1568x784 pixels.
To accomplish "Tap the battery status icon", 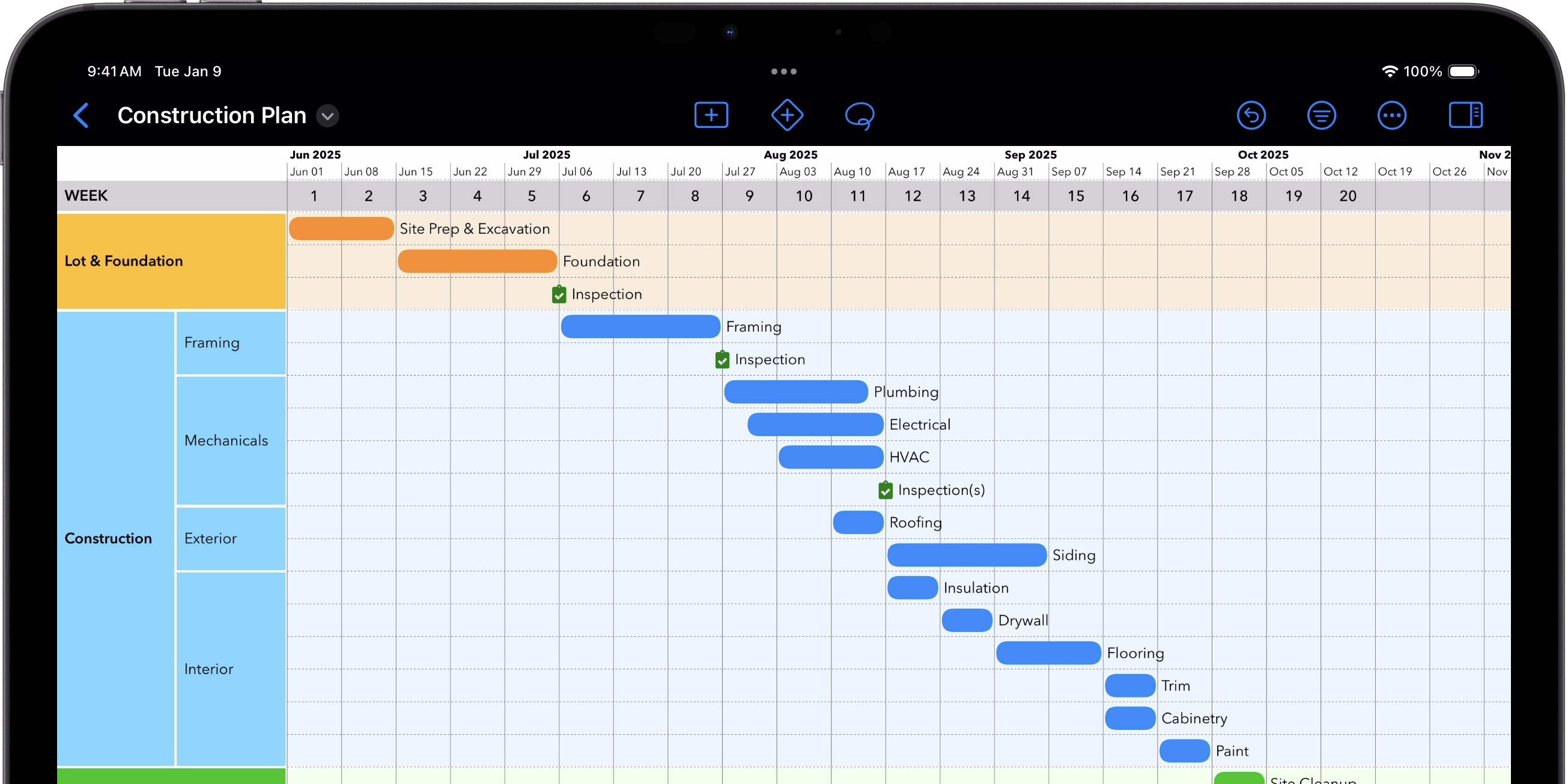I will [1464, 71].
